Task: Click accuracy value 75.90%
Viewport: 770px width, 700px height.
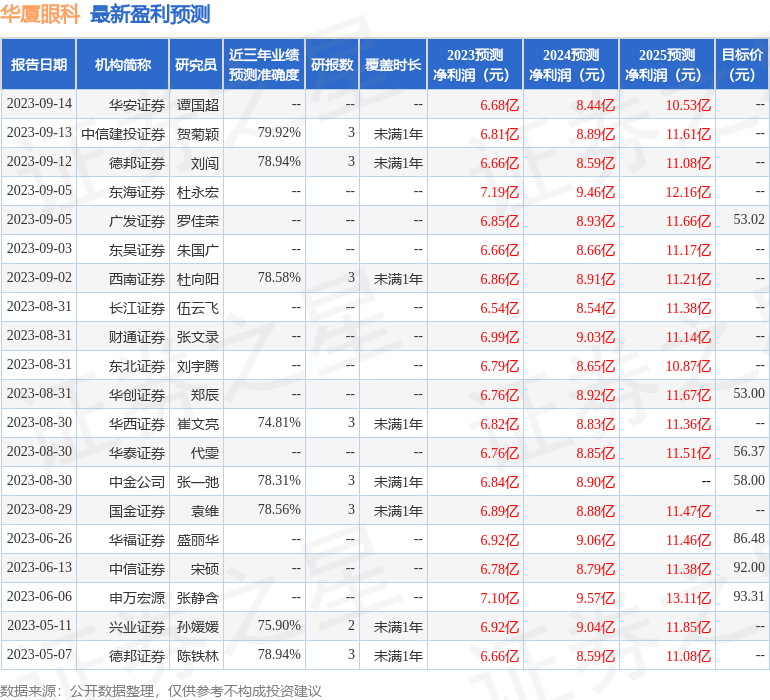Action: 279,625
